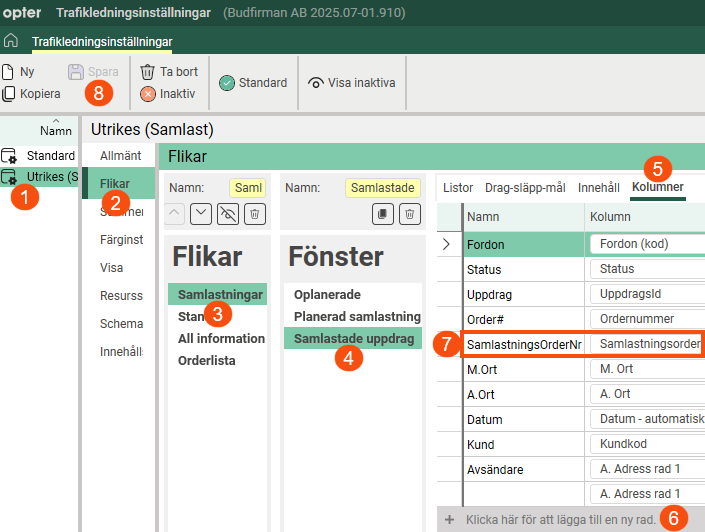705x532 pixels.
Task: Click the Standard button in toolbar
Action: click(x=253, y=83)
